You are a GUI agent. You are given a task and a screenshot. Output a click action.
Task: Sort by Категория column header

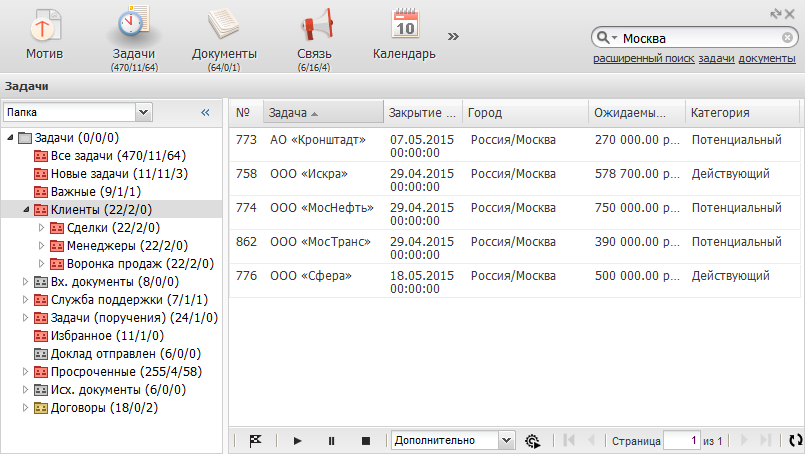tap(742, 112)
